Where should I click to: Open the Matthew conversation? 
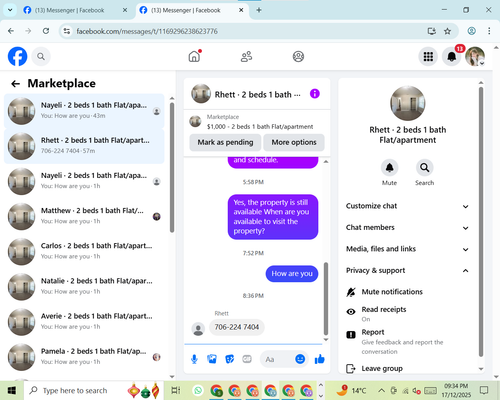(84, 216)
